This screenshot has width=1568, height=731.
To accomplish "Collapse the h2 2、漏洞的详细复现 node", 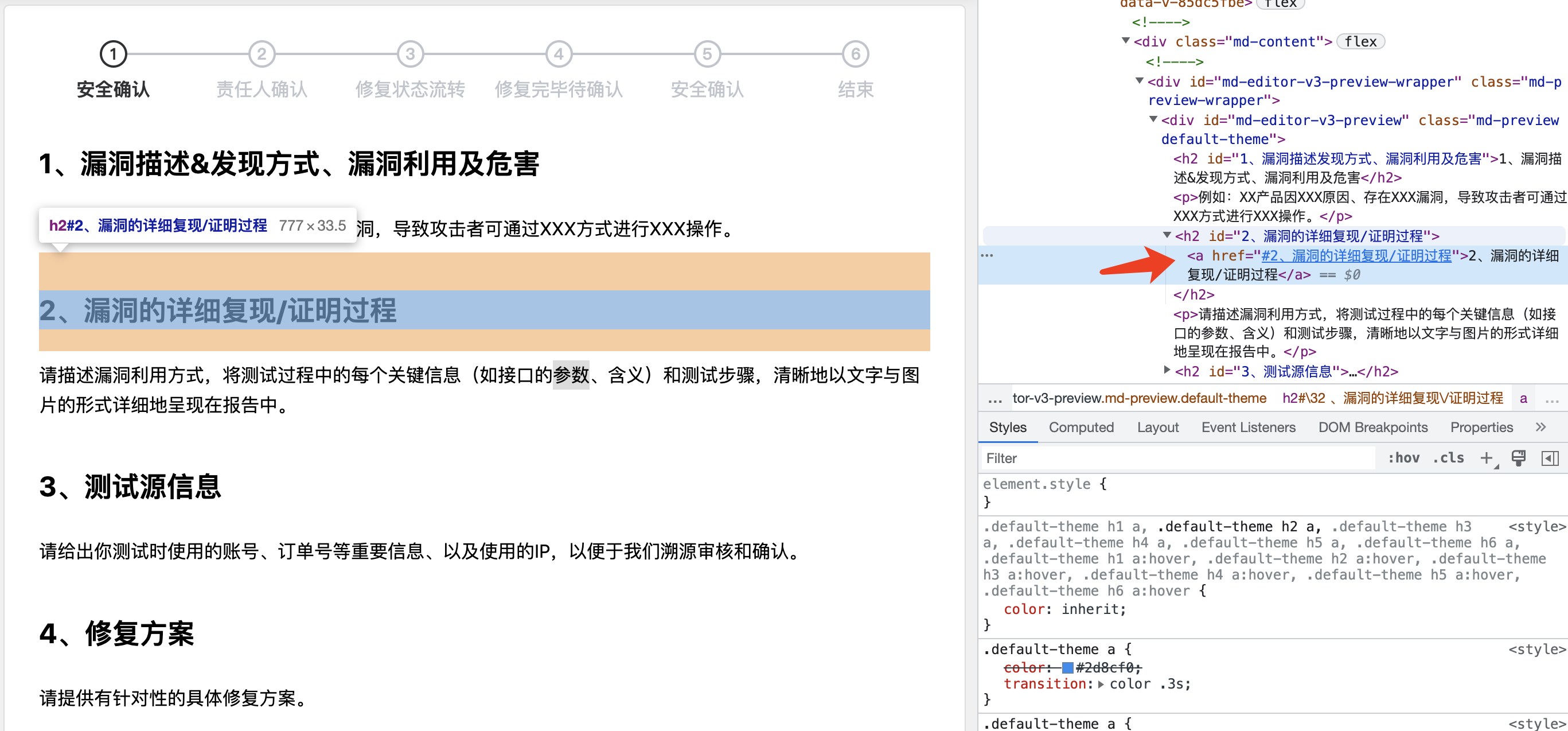I will (x=1167, y=235).
